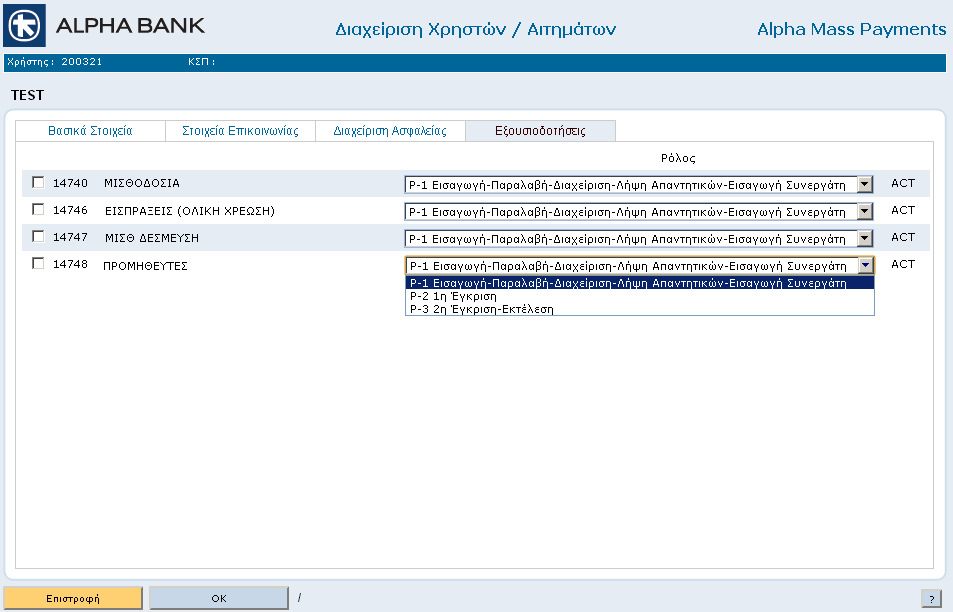Click the code 14746

(71, 210)
